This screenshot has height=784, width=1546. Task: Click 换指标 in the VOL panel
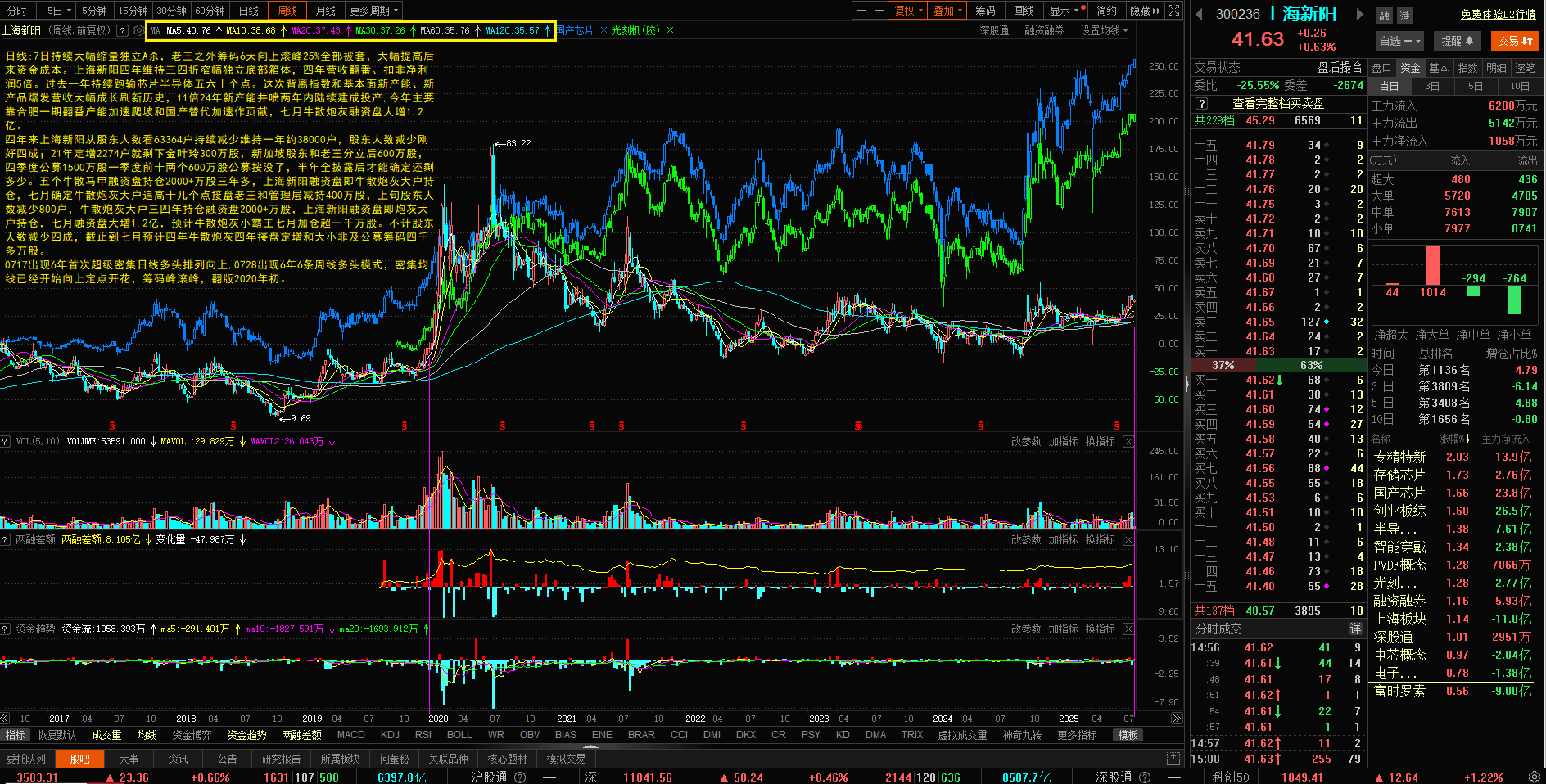coord(1100,441)
